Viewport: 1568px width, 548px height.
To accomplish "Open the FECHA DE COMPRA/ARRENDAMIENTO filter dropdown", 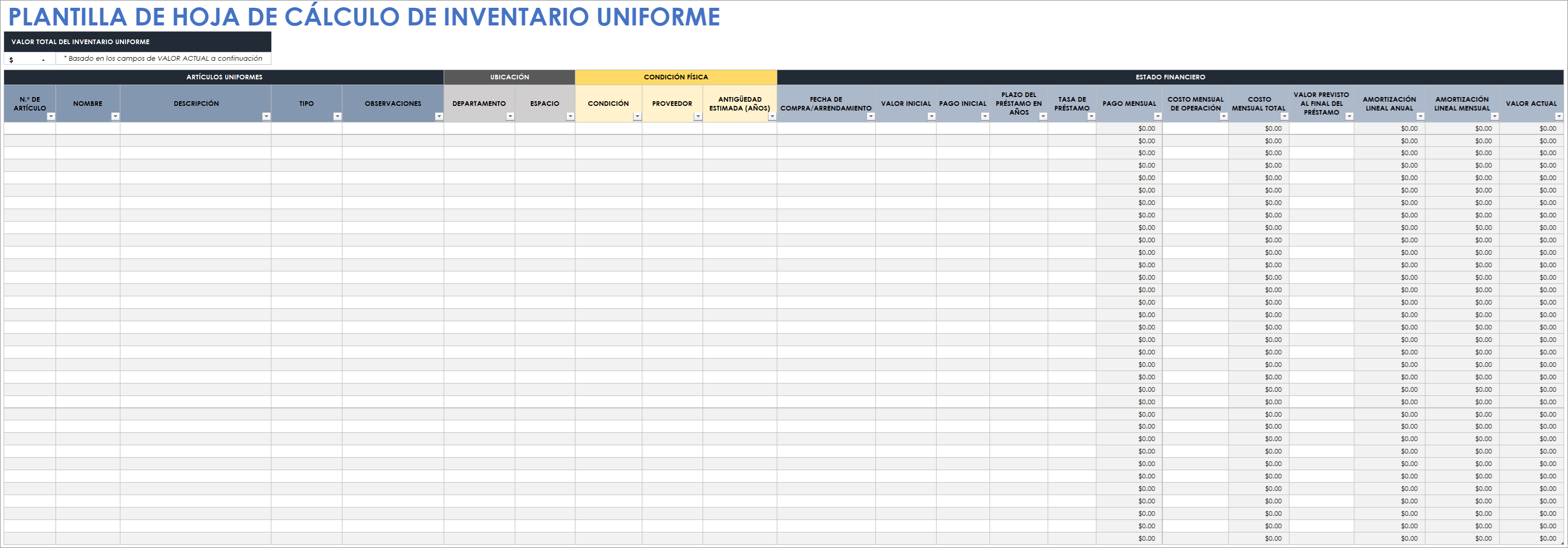I will pos(871,116).
